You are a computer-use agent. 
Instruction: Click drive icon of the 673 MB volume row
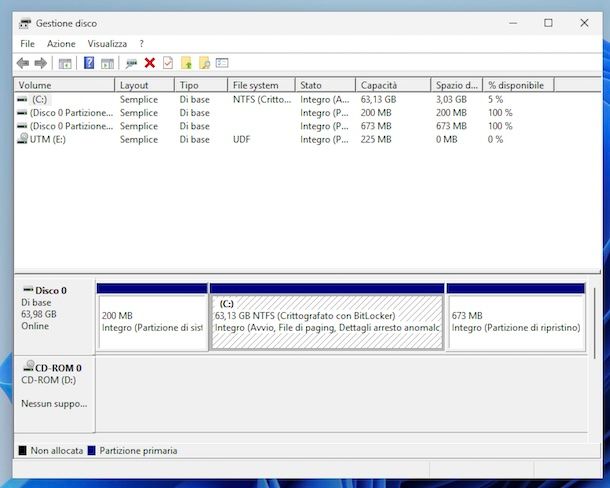click(x=22, y=126)
